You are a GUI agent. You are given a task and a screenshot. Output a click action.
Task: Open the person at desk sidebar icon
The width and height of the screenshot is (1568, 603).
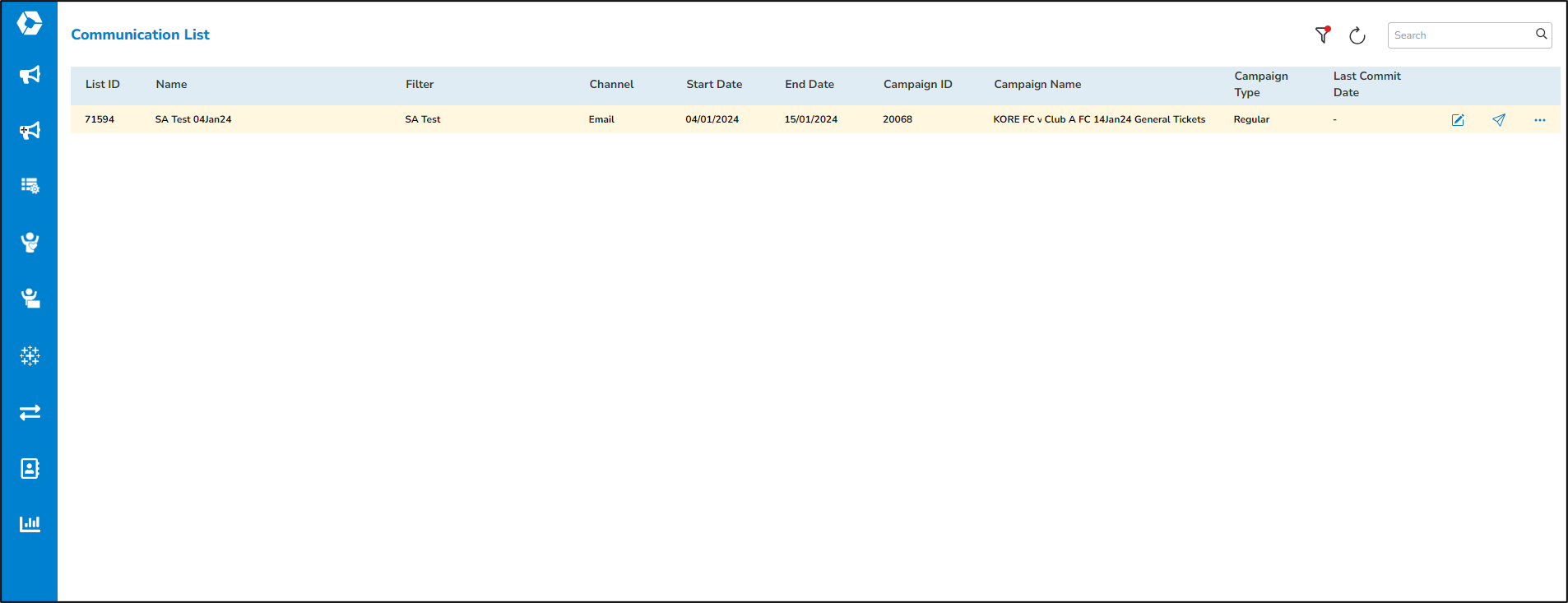click(x=30, y=298)
